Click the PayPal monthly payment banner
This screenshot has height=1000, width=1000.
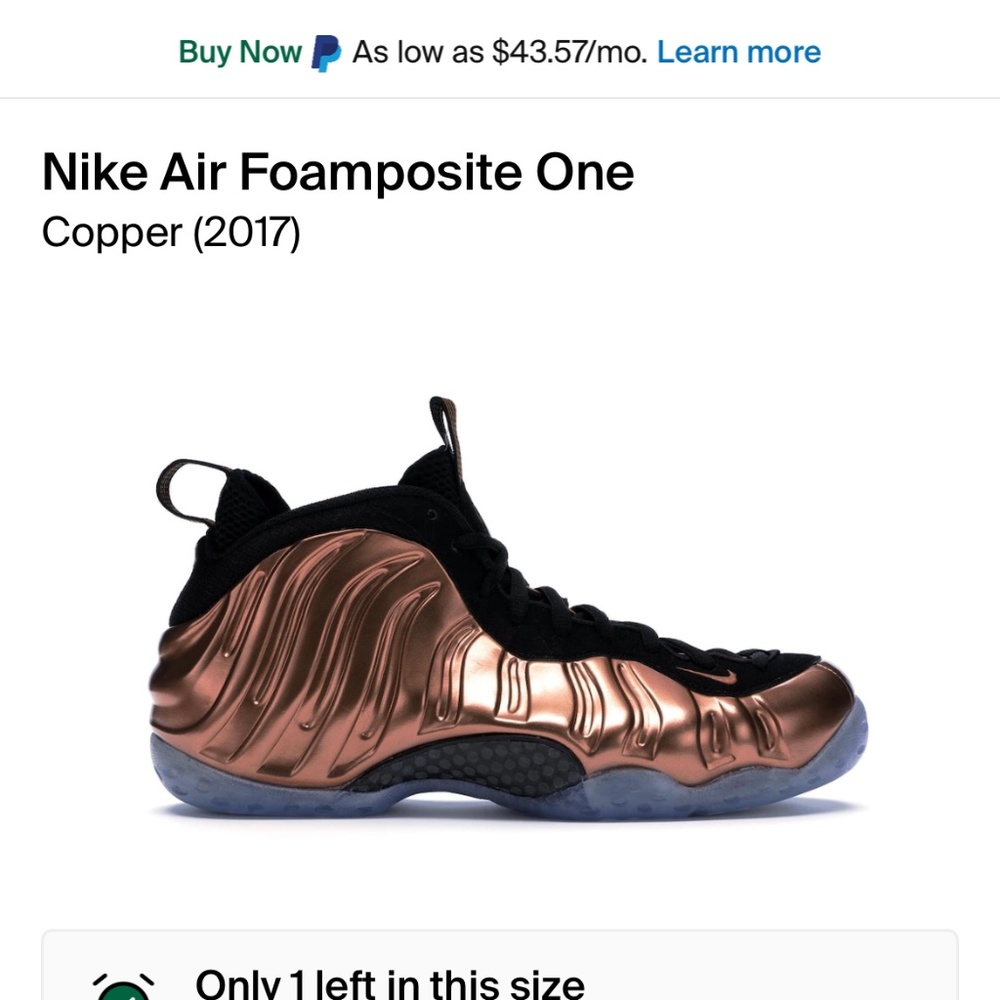point(500,51)
